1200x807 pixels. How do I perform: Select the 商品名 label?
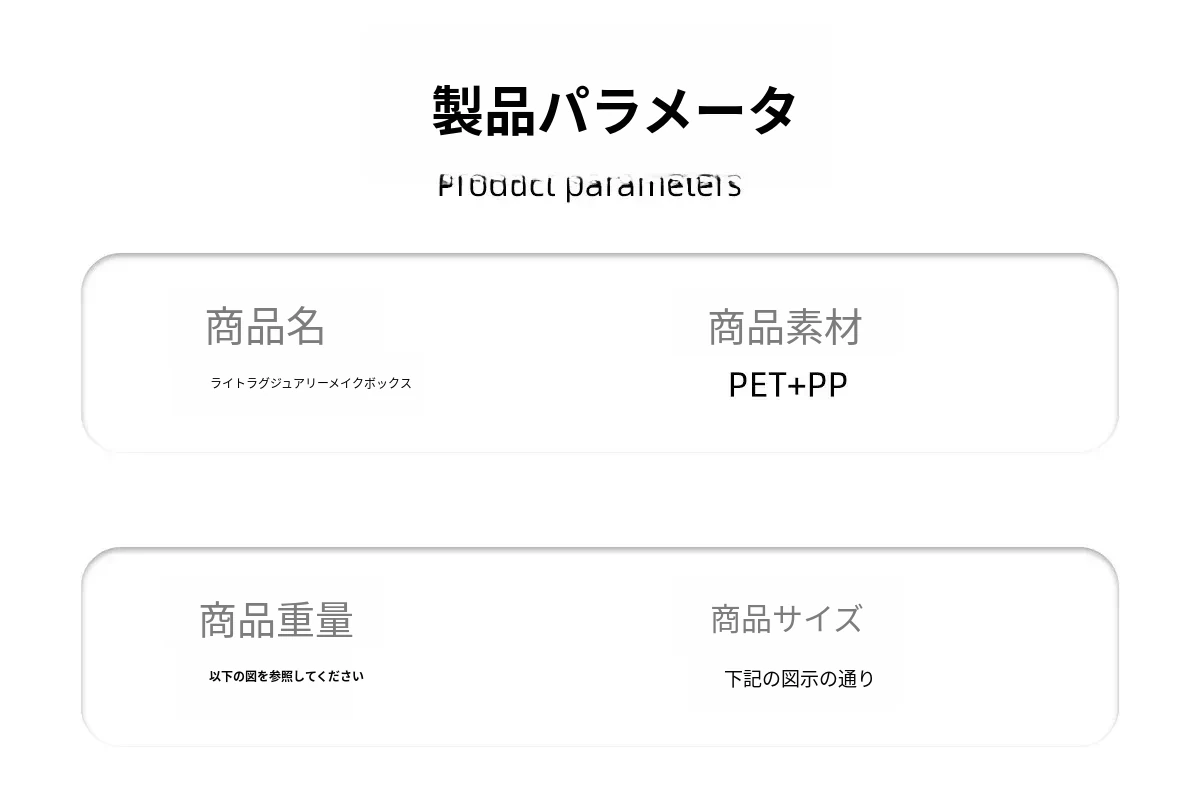point(265,327)
